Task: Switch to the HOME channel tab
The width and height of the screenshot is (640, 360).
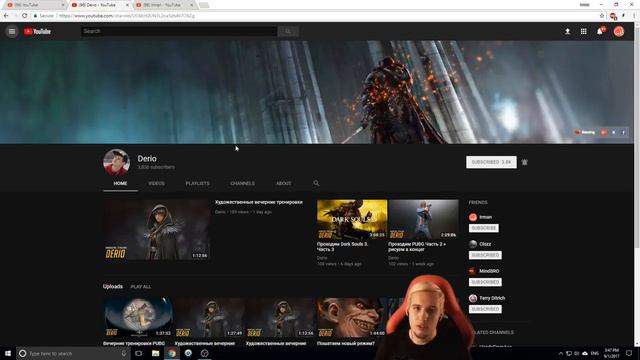Action: (120, 184)
